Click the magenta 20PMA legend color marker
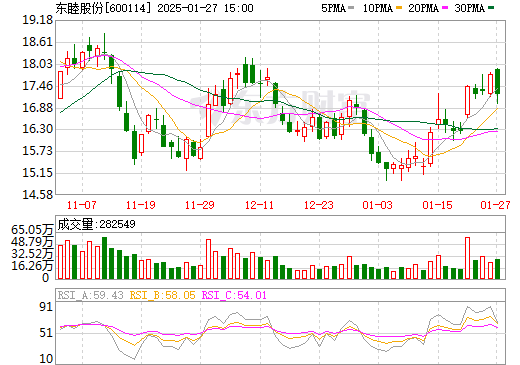520x365 pixels. click(x=445, y=8)
